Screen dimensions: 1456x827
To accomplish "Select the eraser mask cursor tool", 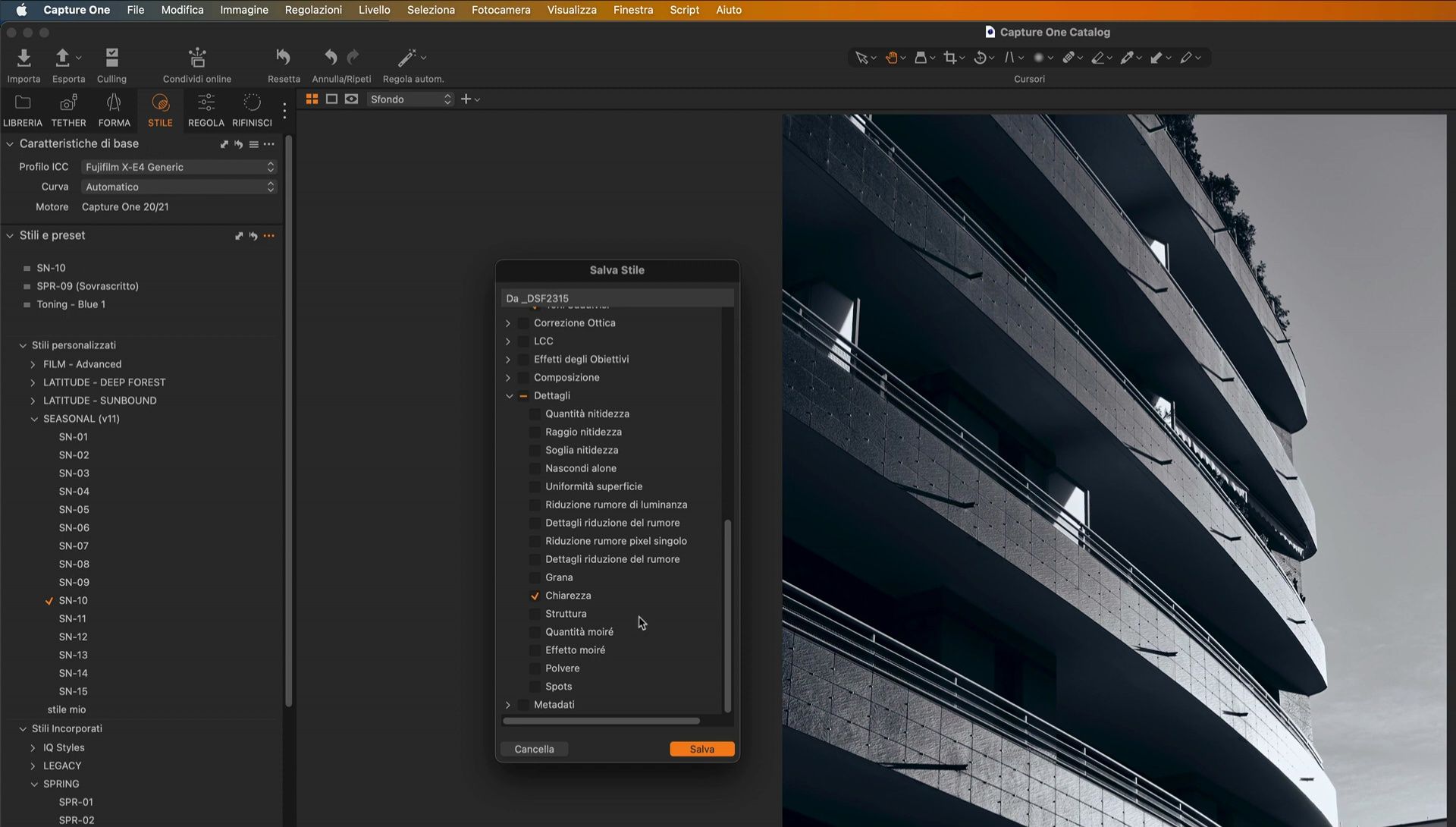I will coord(1097,58).
